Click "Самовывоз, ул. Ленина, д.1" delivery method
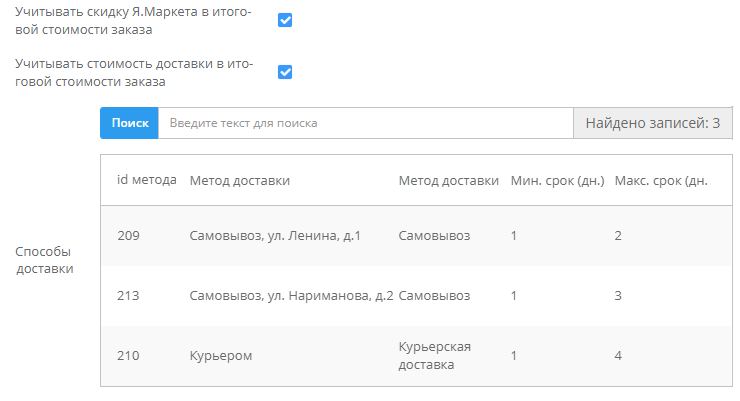Image resolution: width=740 pixels, height=401 pixels. [274, 235]
